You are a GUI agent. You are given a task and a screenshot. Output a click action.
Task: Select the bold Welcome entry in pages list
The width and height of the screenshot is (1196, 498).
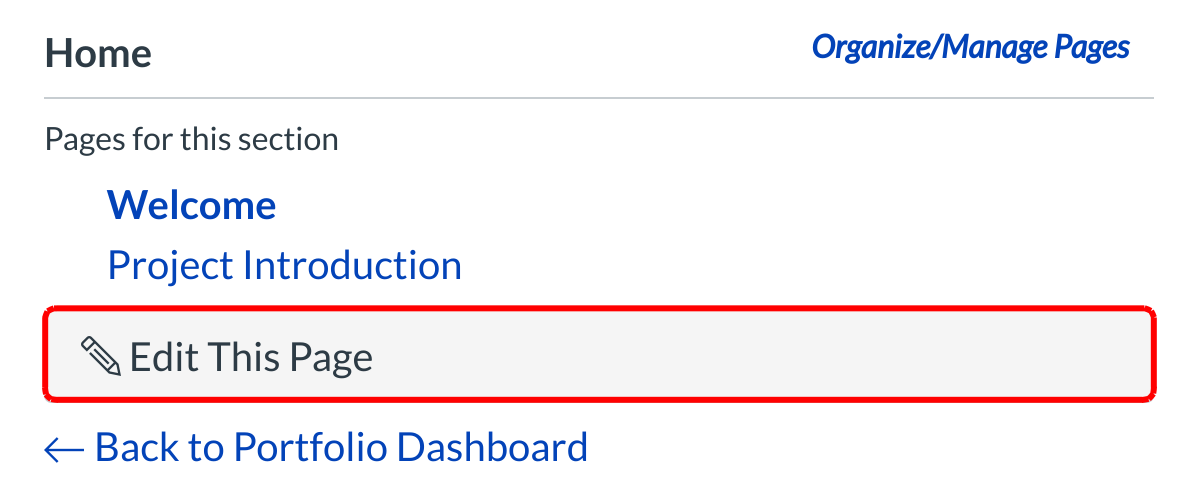tap(191, 205)
